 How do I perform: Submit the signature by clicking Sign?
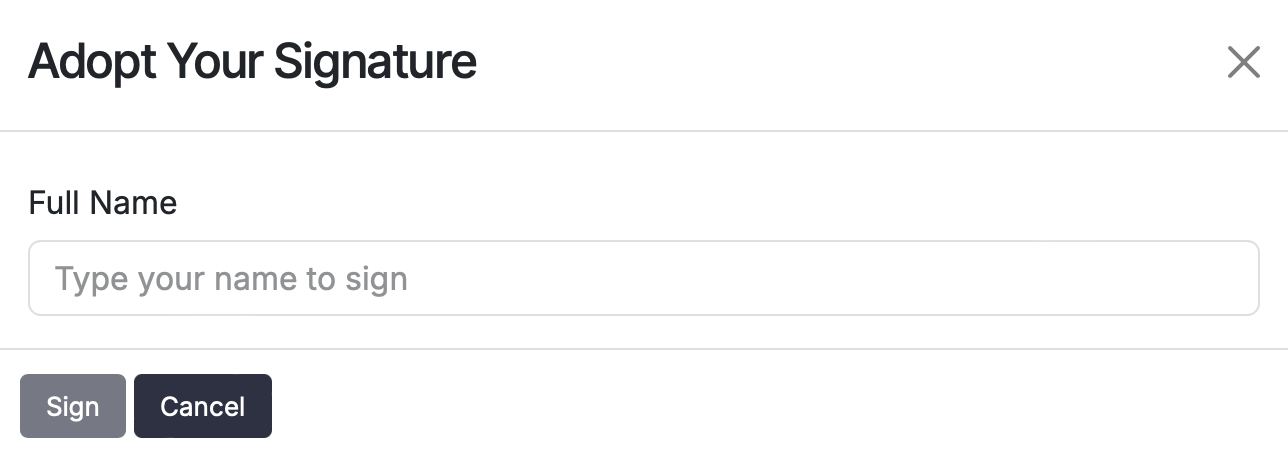click(x=73, y=406)
